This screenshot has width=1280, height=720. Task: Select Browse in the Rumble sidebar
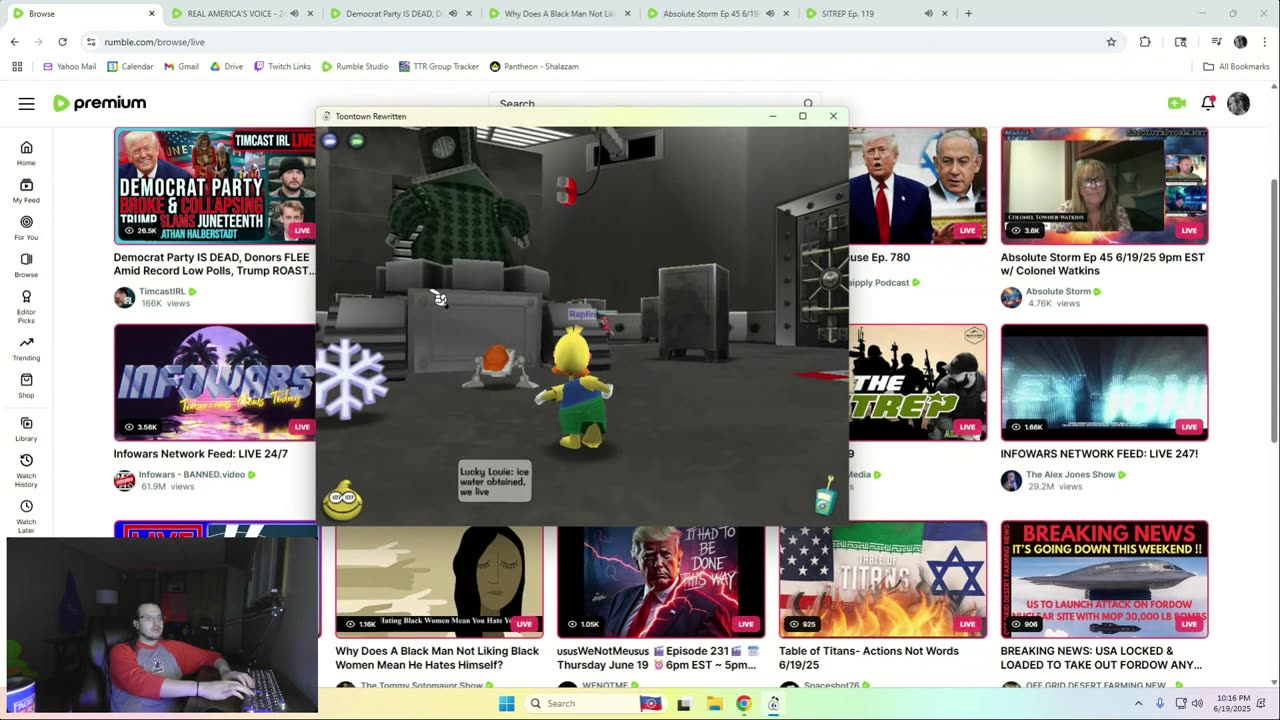[x=26, y=265]
